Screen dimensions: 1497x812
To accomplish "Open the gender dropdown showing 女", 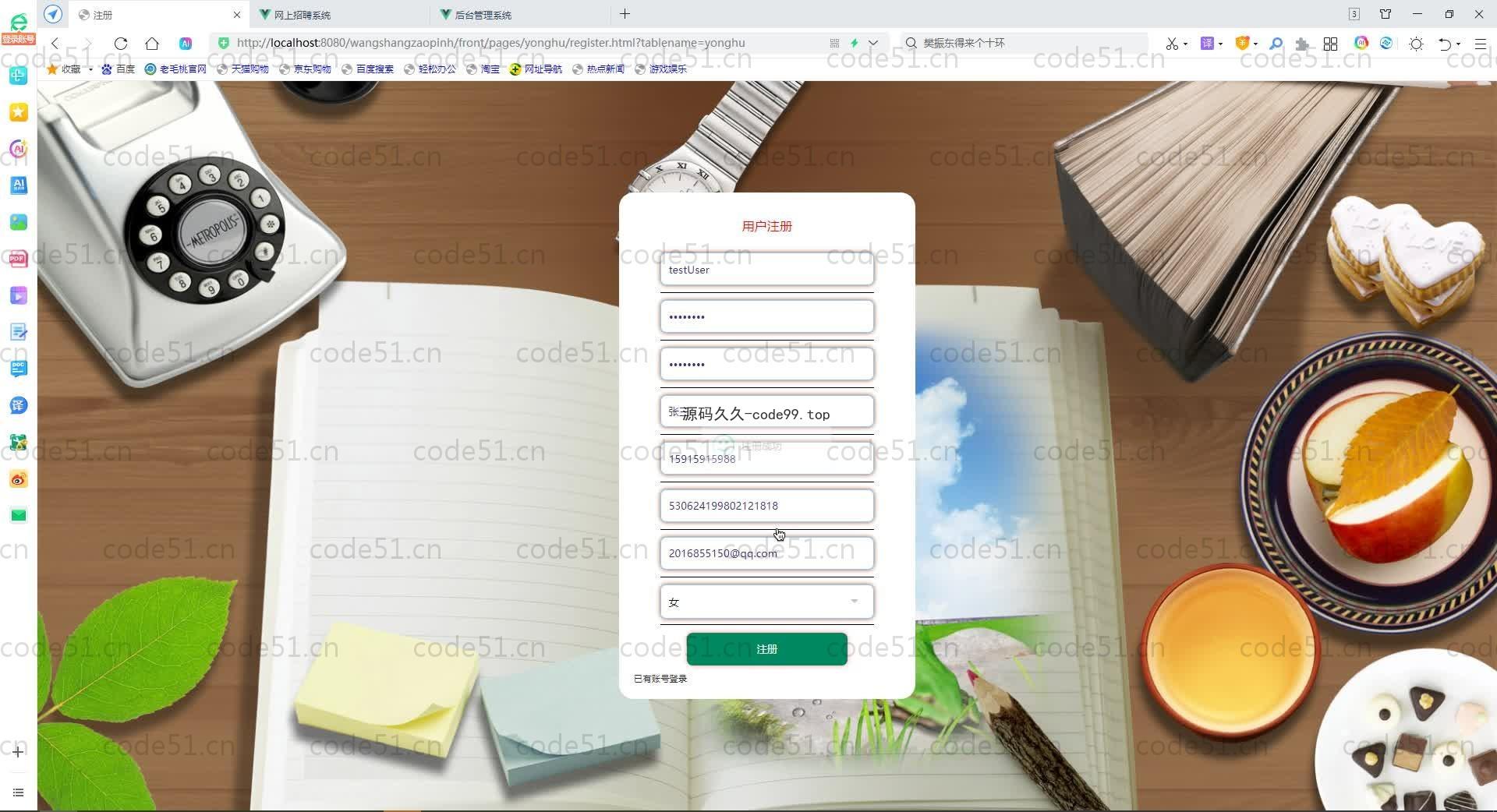I will tap(766, 602).
